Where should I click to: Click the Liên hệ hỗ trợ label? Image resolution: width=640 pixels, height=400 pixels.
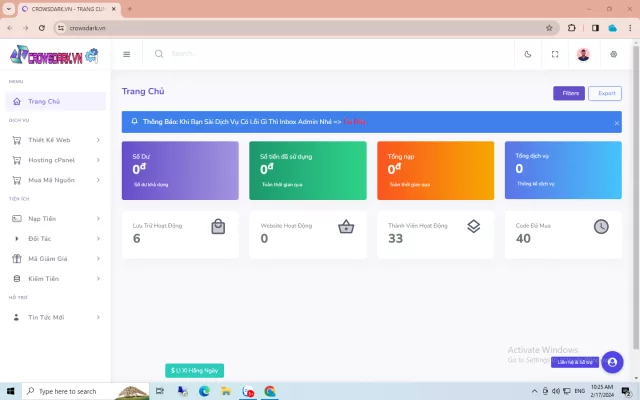[x=575, y=362]
